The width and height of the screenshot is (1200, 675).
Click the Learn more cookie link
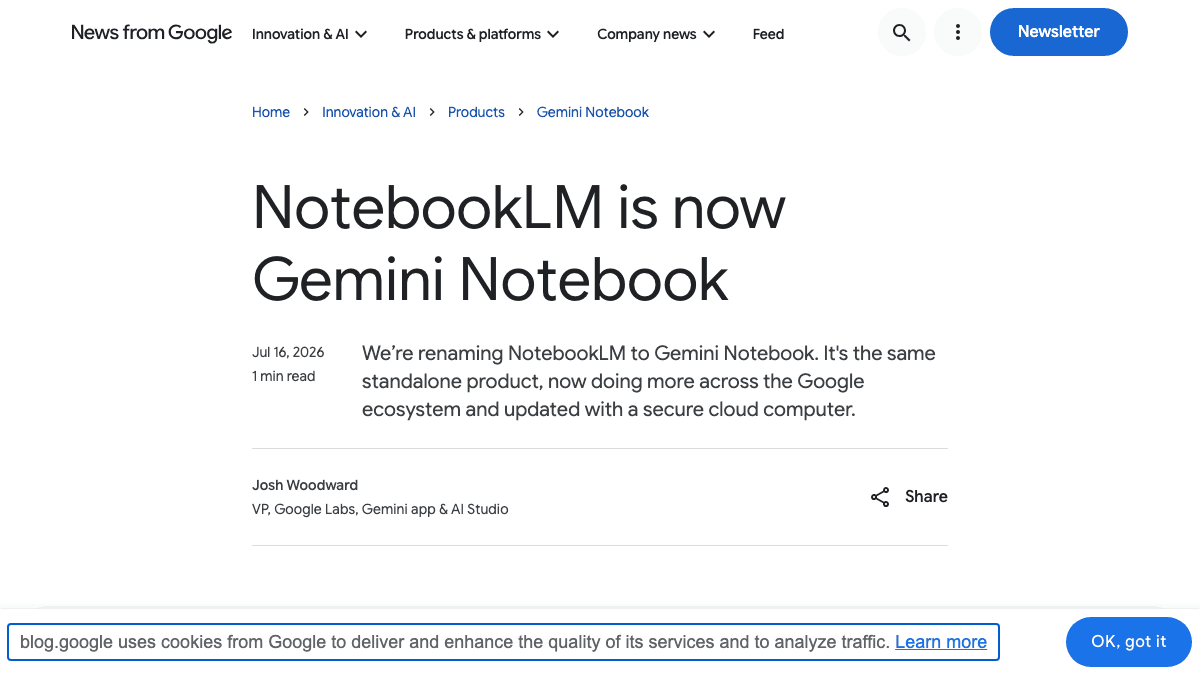941,642
